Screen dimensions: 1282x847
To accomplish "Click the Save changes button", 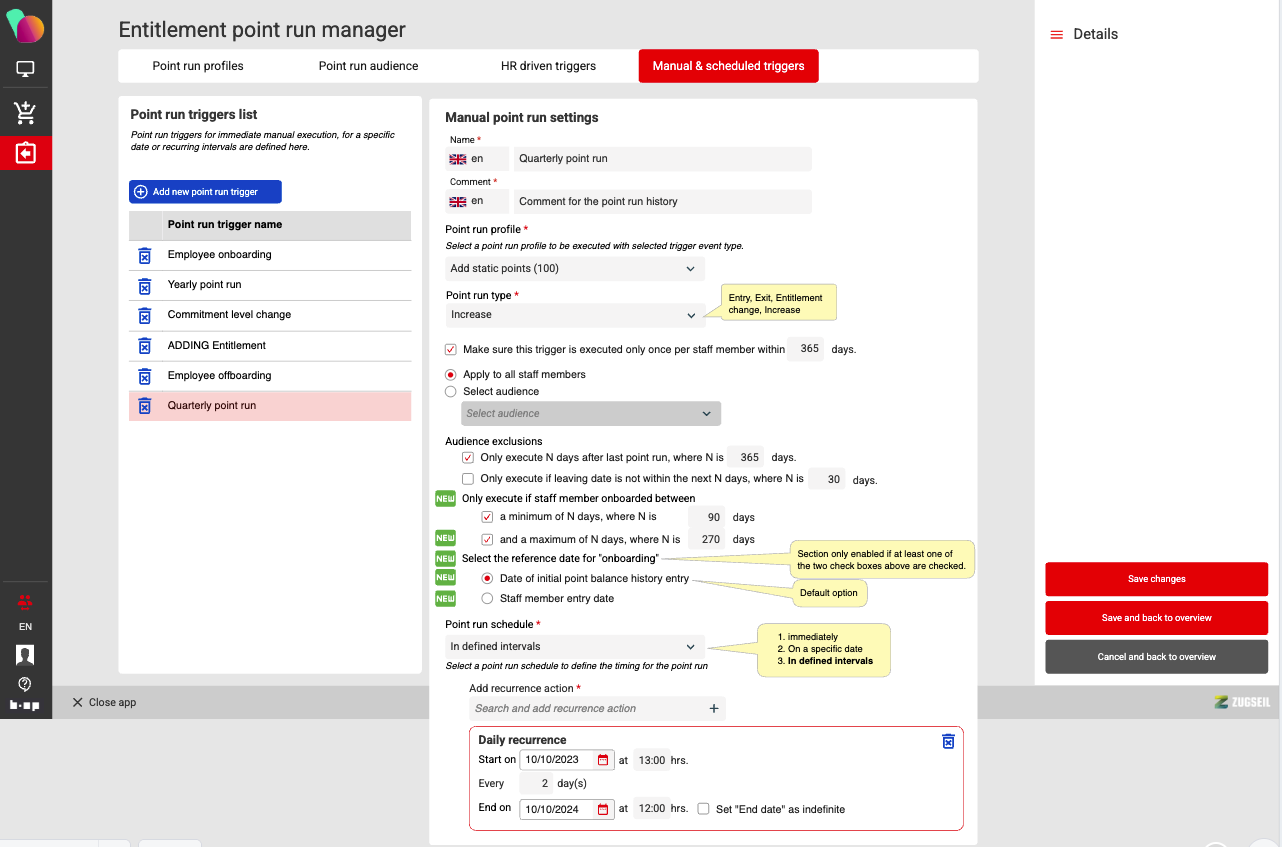I will pyautogui.click(x=1156, y=579).
